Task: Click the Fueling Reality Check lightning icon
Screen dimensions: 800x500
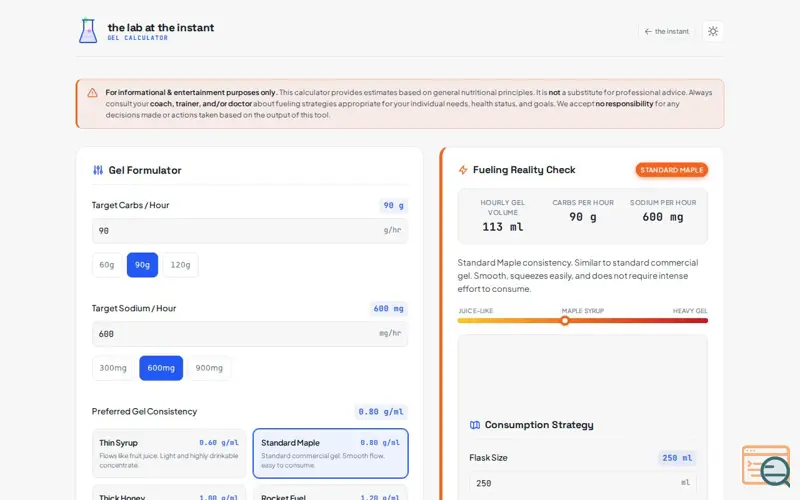Action: [x=463, y=170]
